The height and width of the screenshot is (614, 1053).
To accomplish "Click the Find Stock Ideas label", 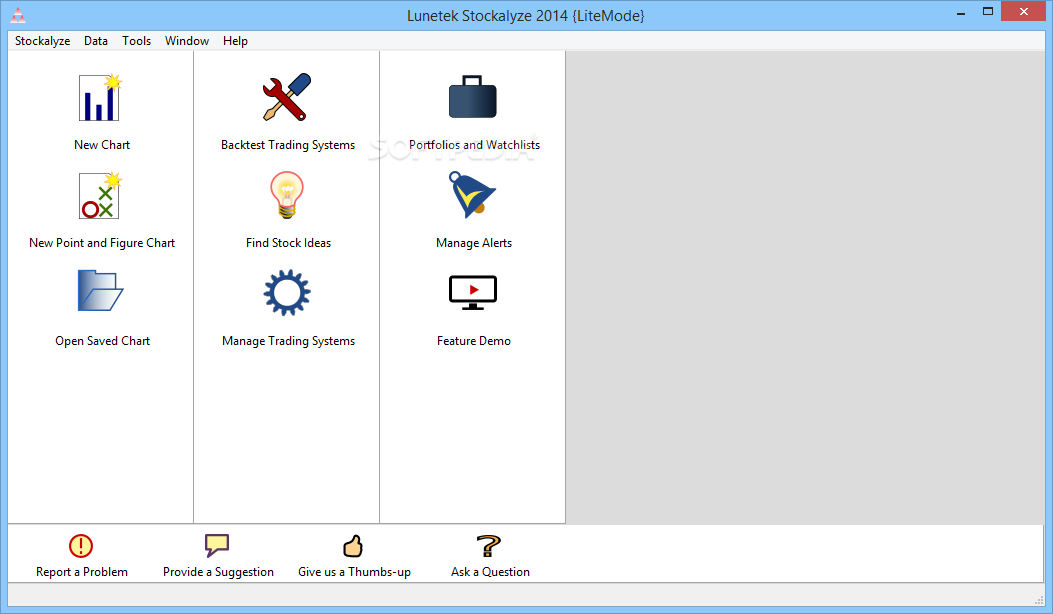I will point(288,243).
